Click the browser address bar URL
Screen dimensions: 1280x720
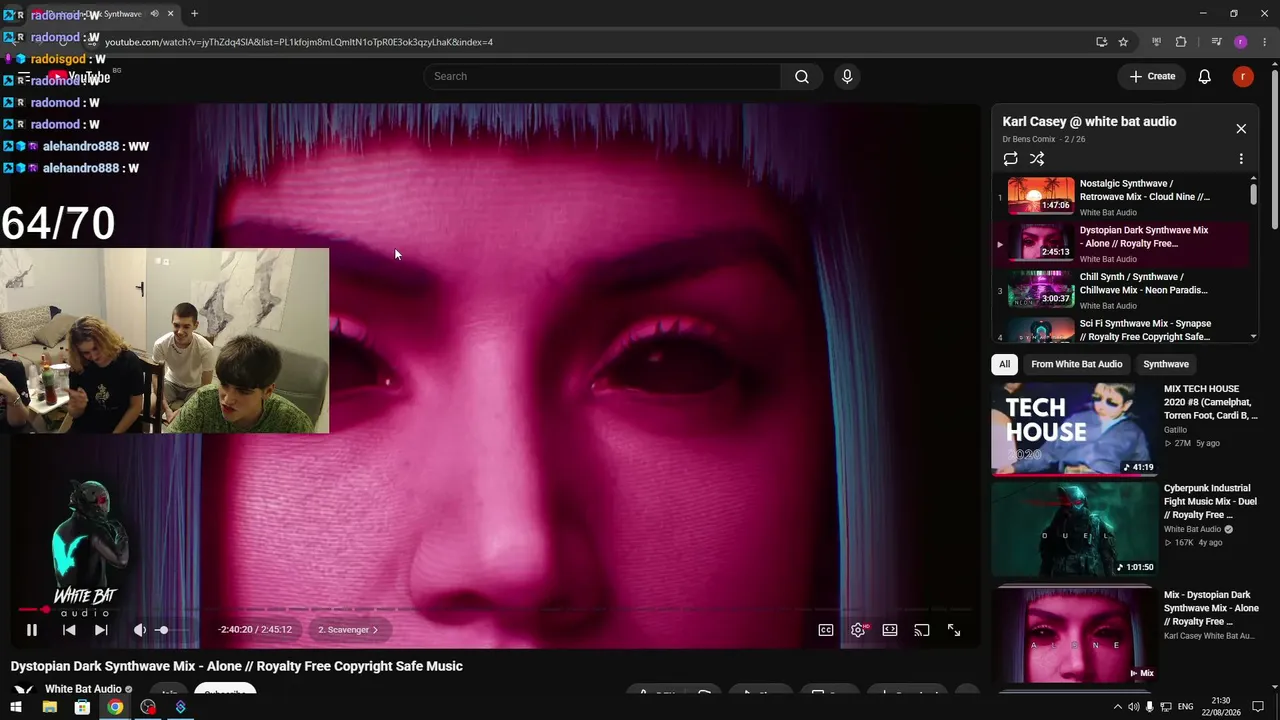click(299, 42)
